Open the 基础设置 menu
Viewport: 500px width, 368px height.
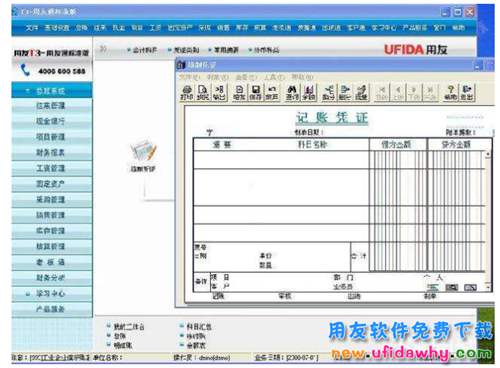pos(57,28)
